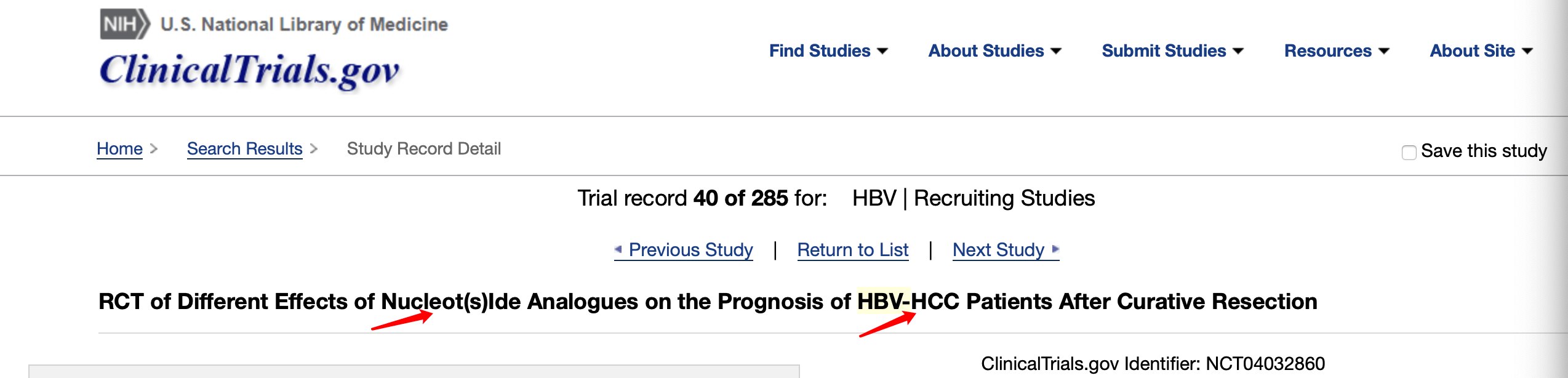The width and height of the screenshot is (1568, 378).
Task: Expand the Find Studies menu
Action: tap(828, 50)
